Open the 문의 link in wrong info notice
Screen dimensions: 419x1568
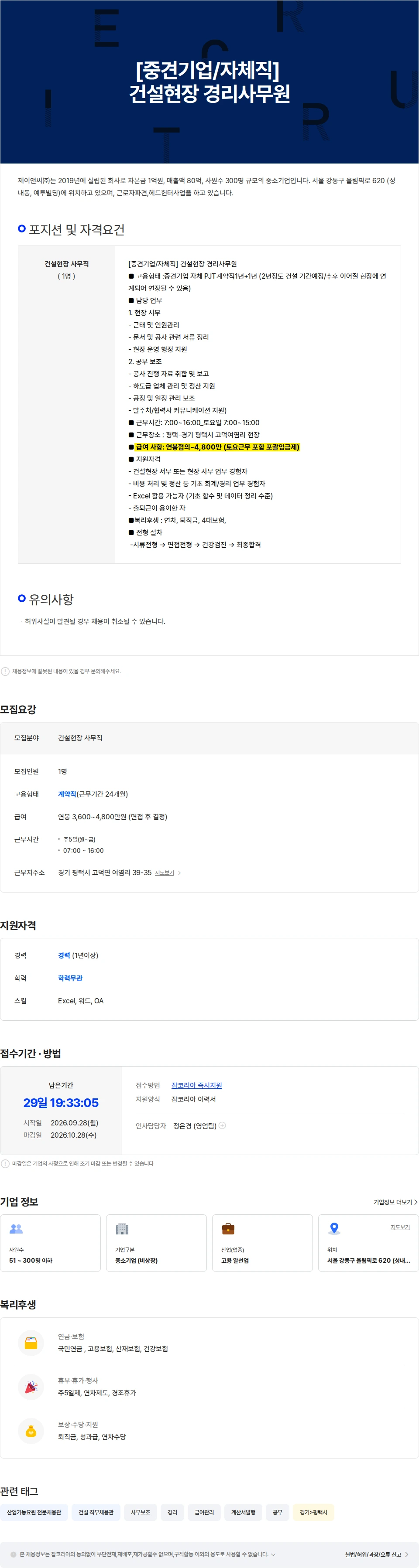[95, 671]
